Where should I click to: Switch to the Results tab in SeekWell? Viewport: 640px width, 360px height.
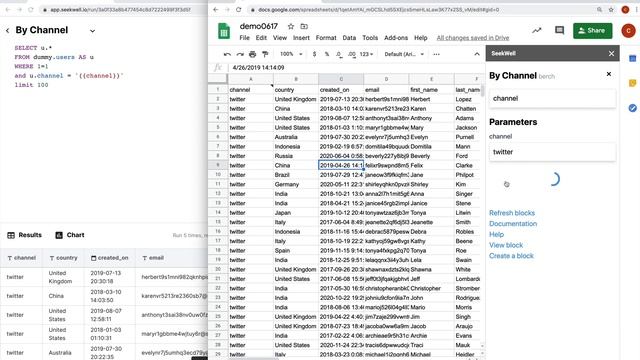pyautogui.click(x=24, y=235)
